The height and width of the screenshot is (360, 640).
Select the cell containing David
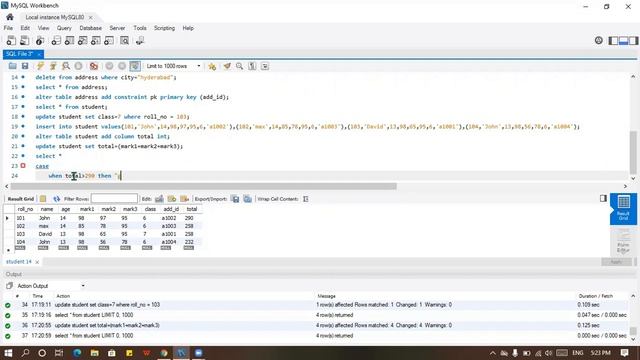(46, 234)
